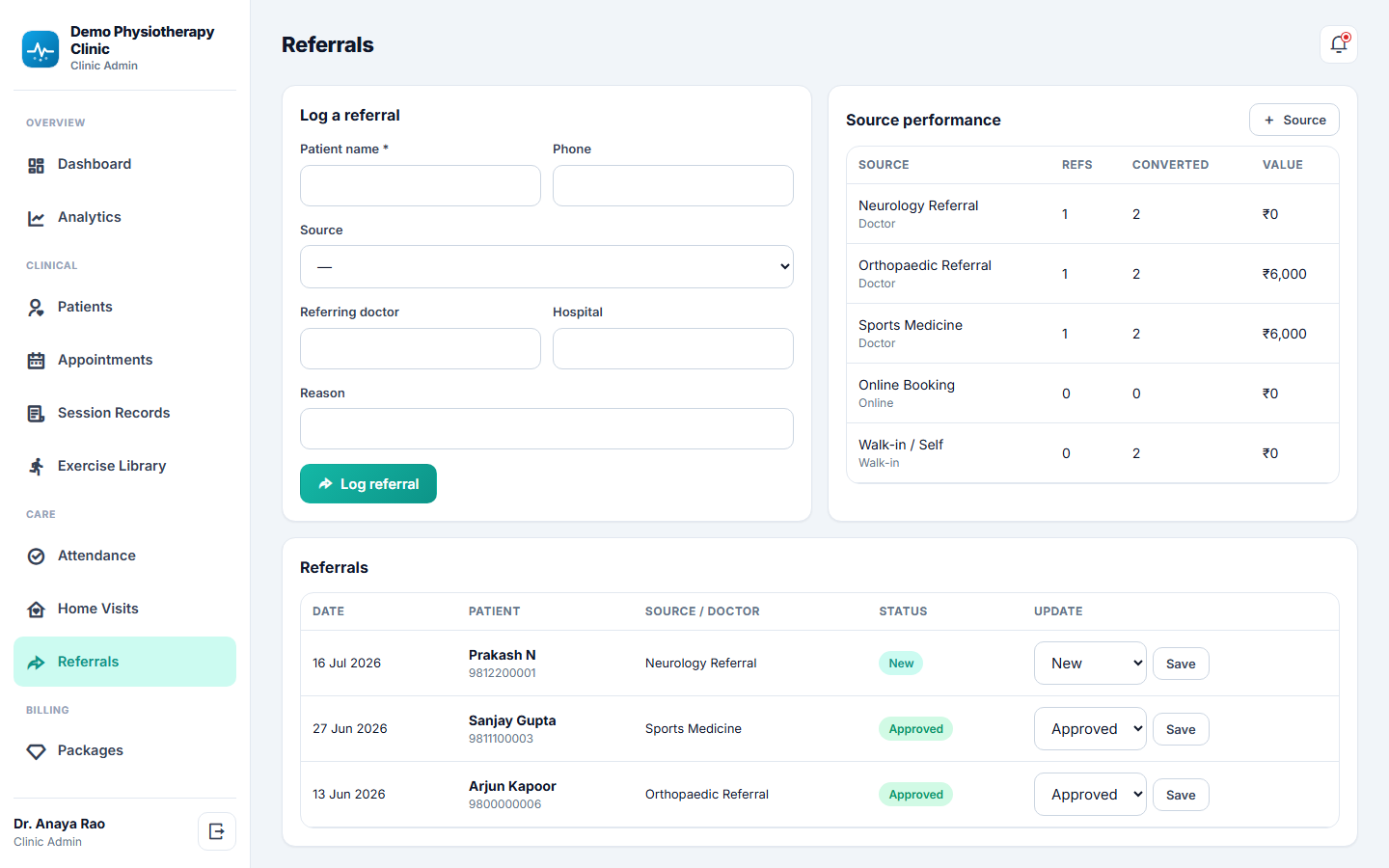Go to Attendance page
1389x868 pixels.
coord(124,556)
